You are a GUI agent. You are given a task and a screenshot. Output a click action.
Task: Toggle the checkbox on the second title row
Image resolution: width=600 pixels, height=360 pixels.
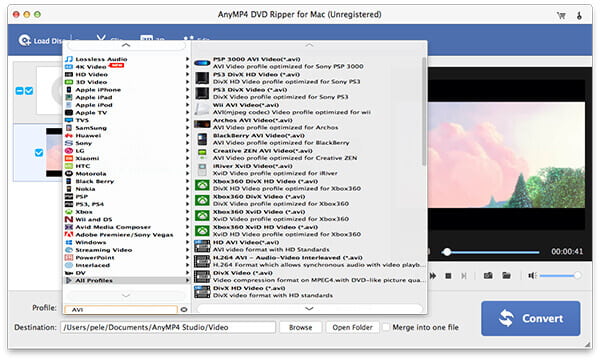click(39, 153)
